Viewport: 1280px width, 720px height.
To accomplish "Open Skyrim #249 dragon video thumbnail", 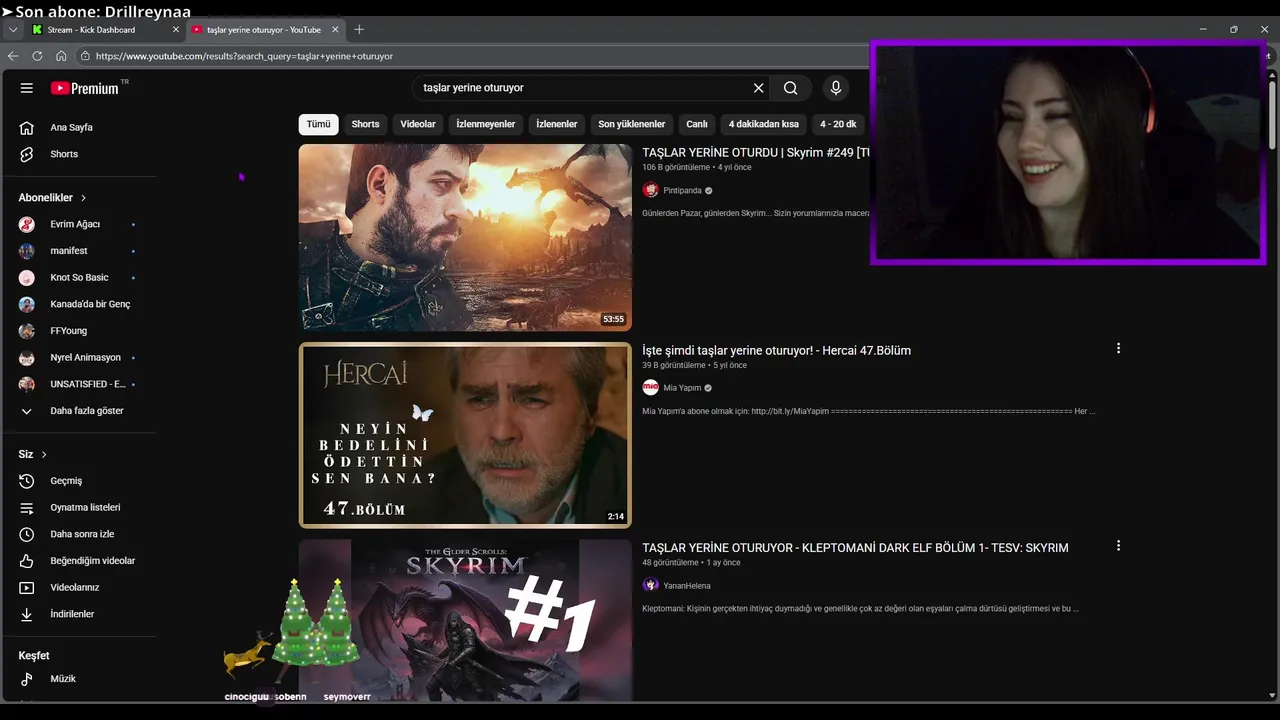I will pyautogui.click(x=465, y=237).
